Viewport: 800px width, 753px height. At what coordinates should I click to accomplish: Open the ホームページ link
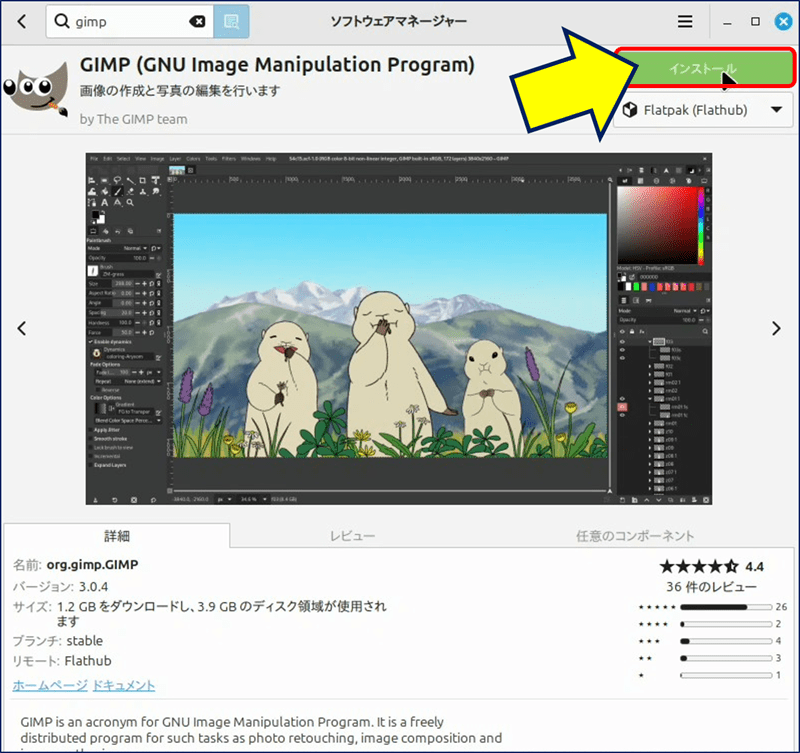click(50, 685)
